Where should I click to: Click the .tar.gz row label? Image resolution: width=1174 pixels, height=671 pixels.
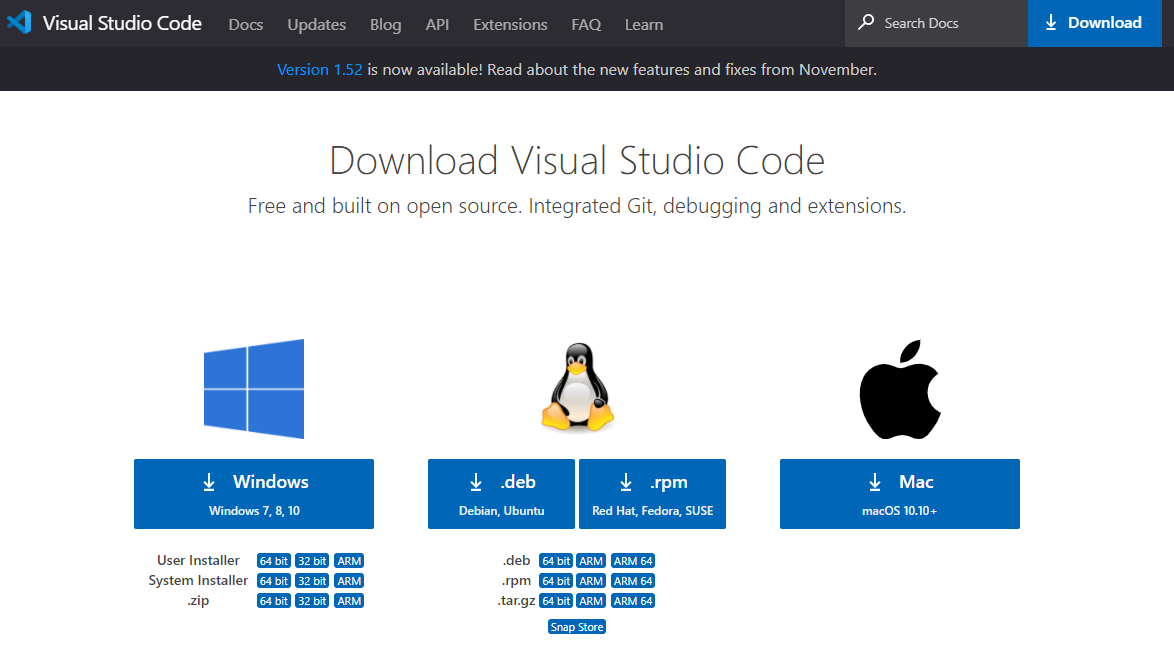pos(517,601)
